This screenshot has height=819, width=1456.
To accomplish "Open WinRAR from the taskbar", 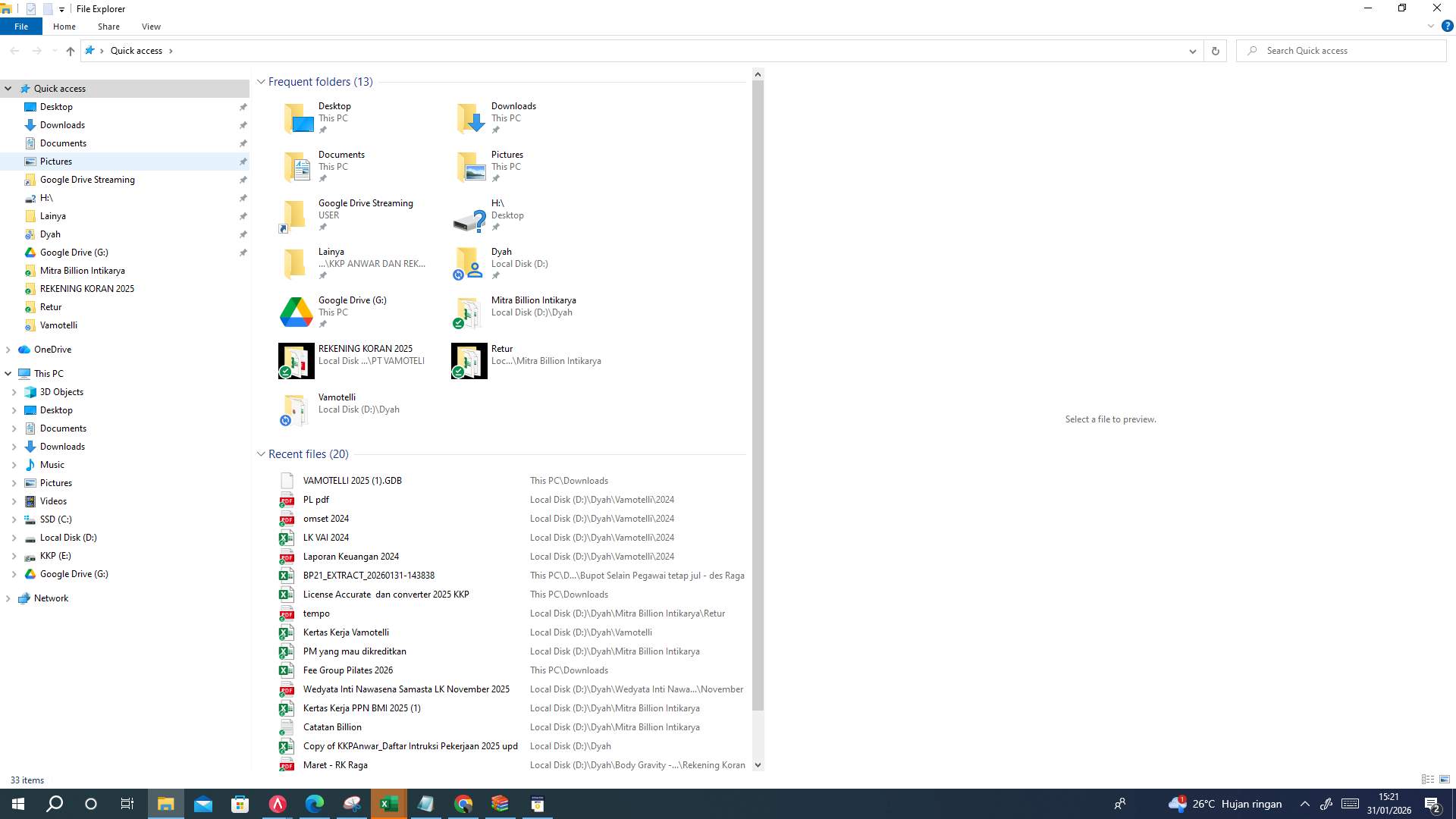I will 499,803.
